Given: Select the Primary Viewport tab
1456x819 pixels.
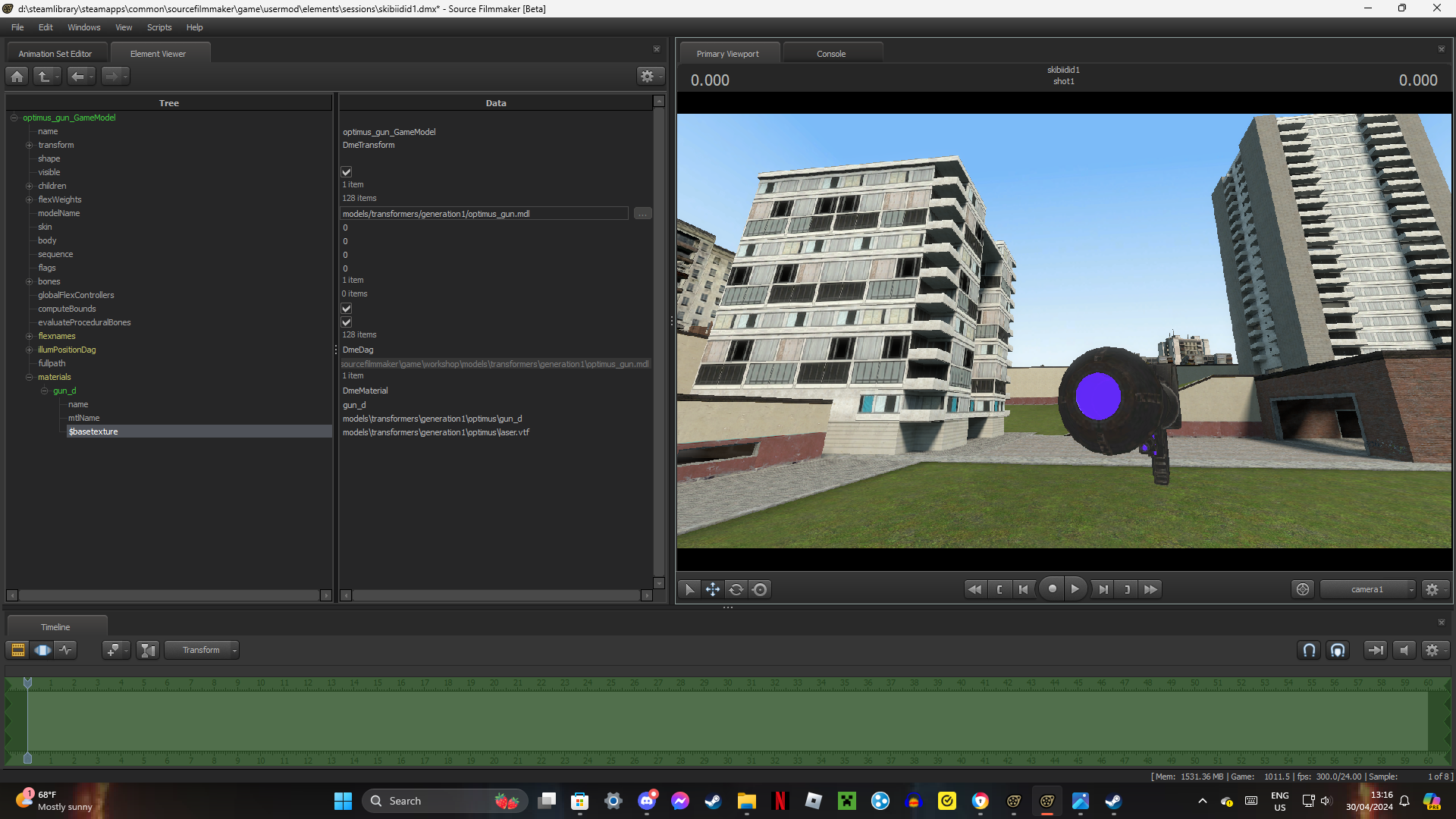Looking at the screenshot, I should 728,54.
